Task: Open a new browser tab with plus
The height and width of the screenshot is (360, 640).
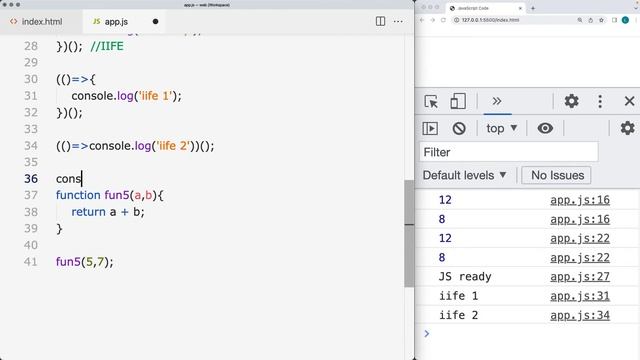Action: [x=533, y=8]
